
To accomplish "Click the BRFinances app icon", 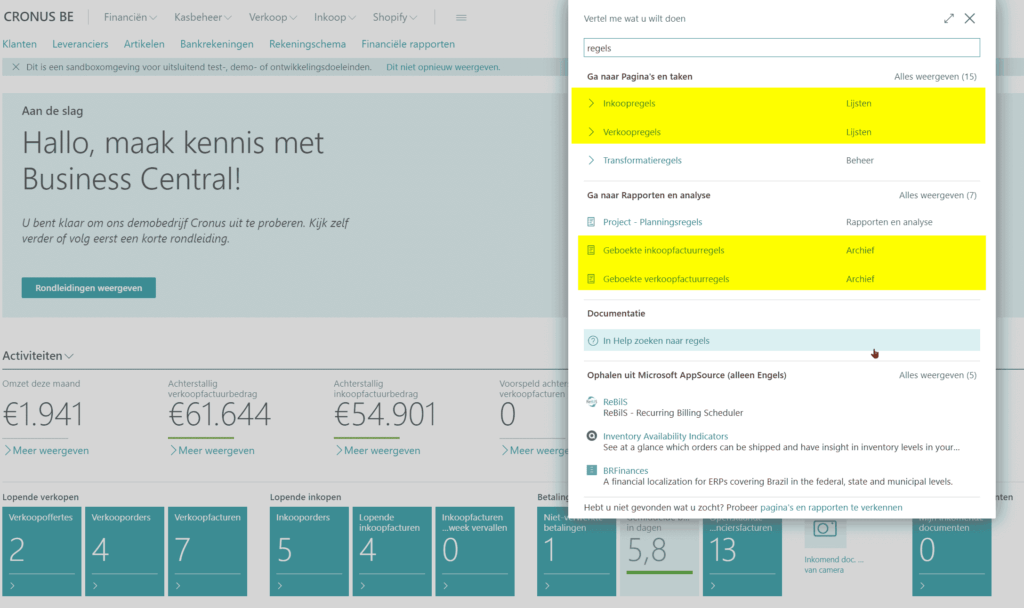I will pos(592,470).
